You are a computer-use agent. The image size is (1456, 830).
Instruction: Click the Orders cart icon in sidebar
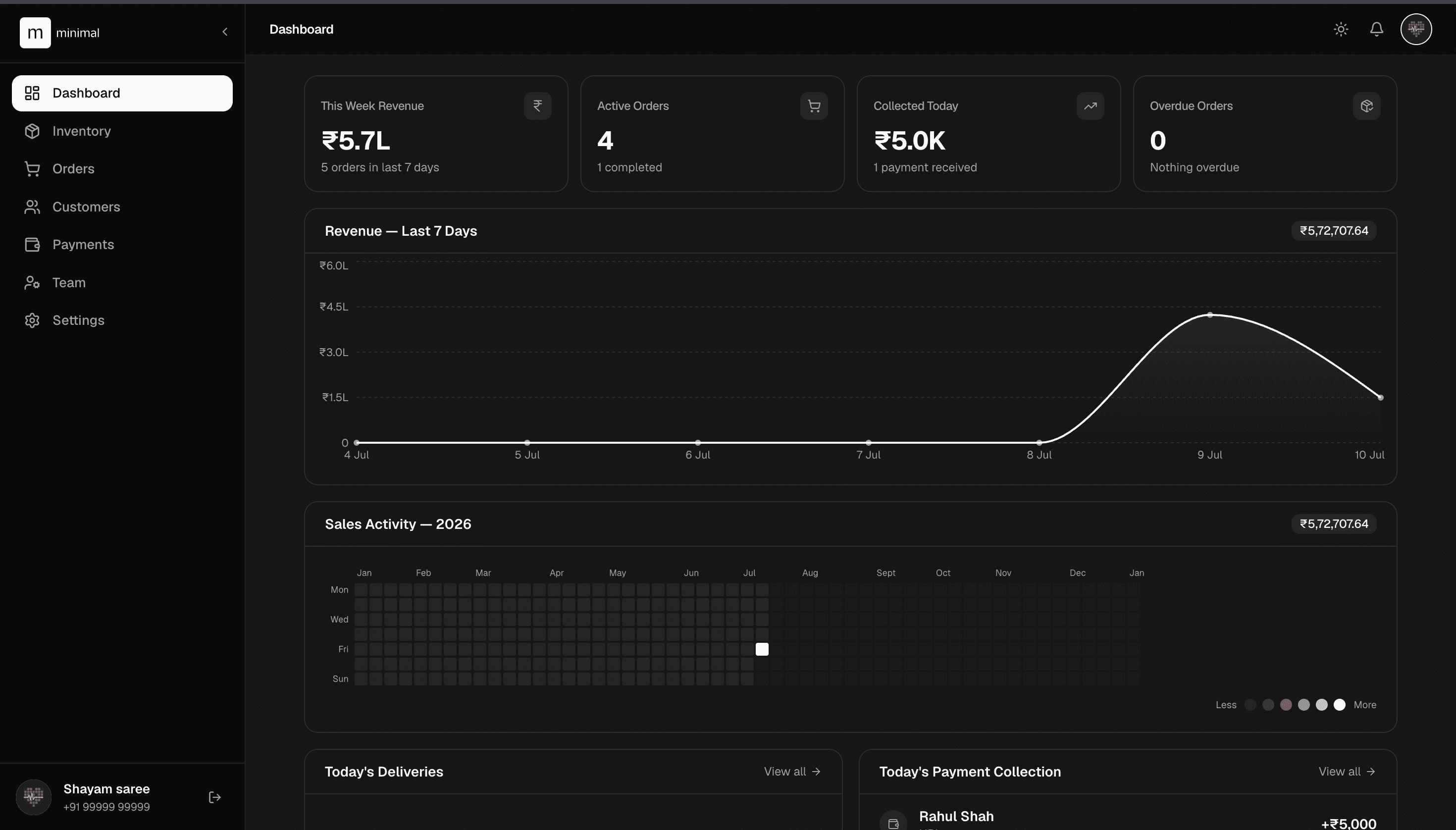pyautogui.click(x=32, y=169)
